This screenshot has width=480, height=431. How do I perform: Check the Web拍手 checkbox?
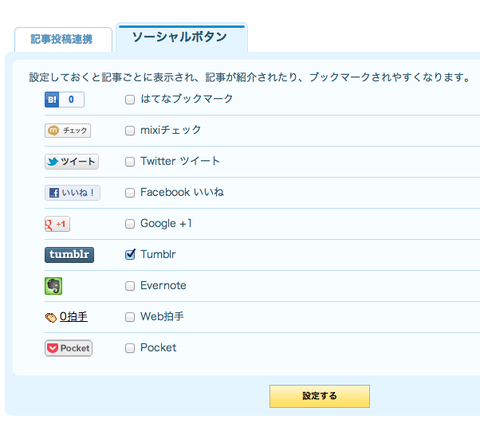click(130, 317)
